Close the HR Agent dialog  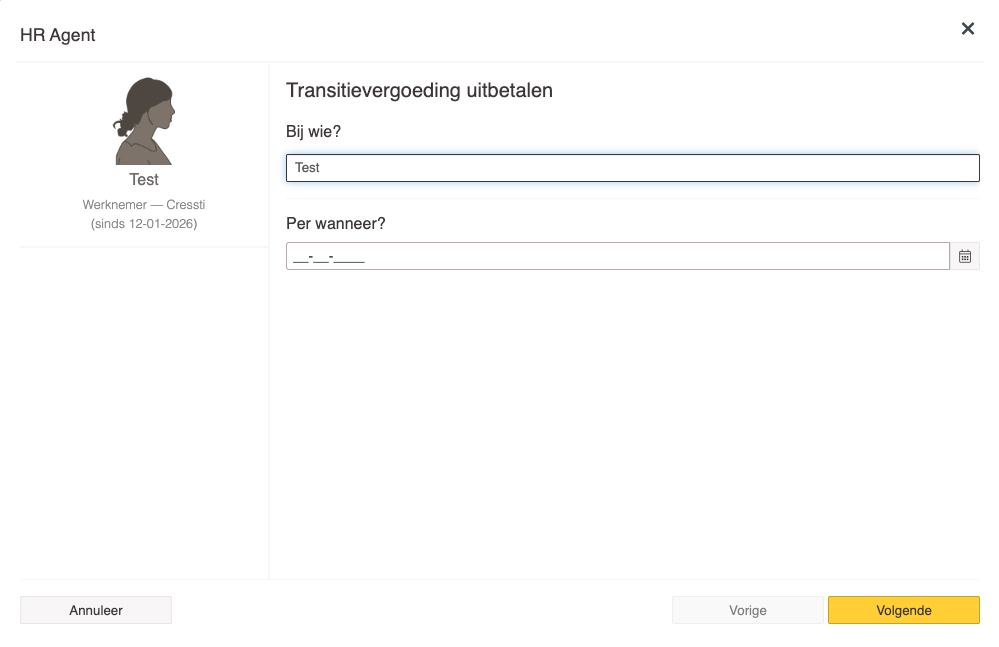[x=967, y=29]
